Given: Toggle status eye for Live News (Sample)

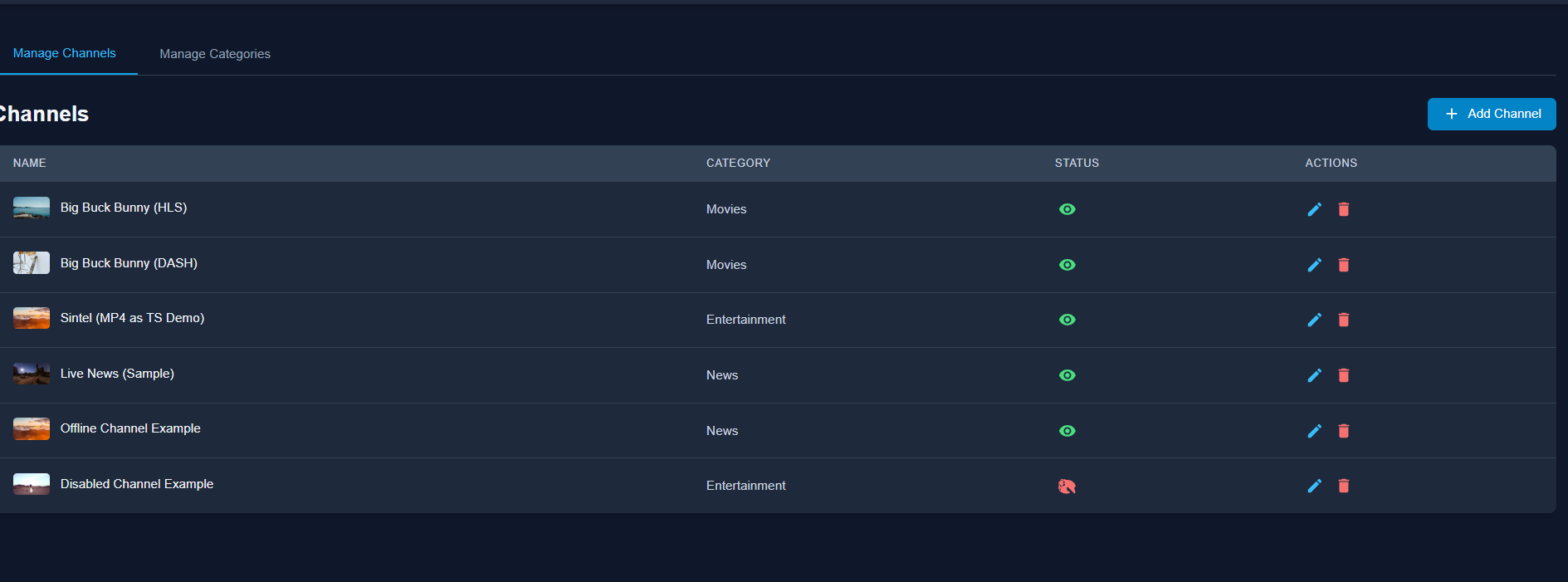Looking at the screenshot, I should (x=1067, y=375).
